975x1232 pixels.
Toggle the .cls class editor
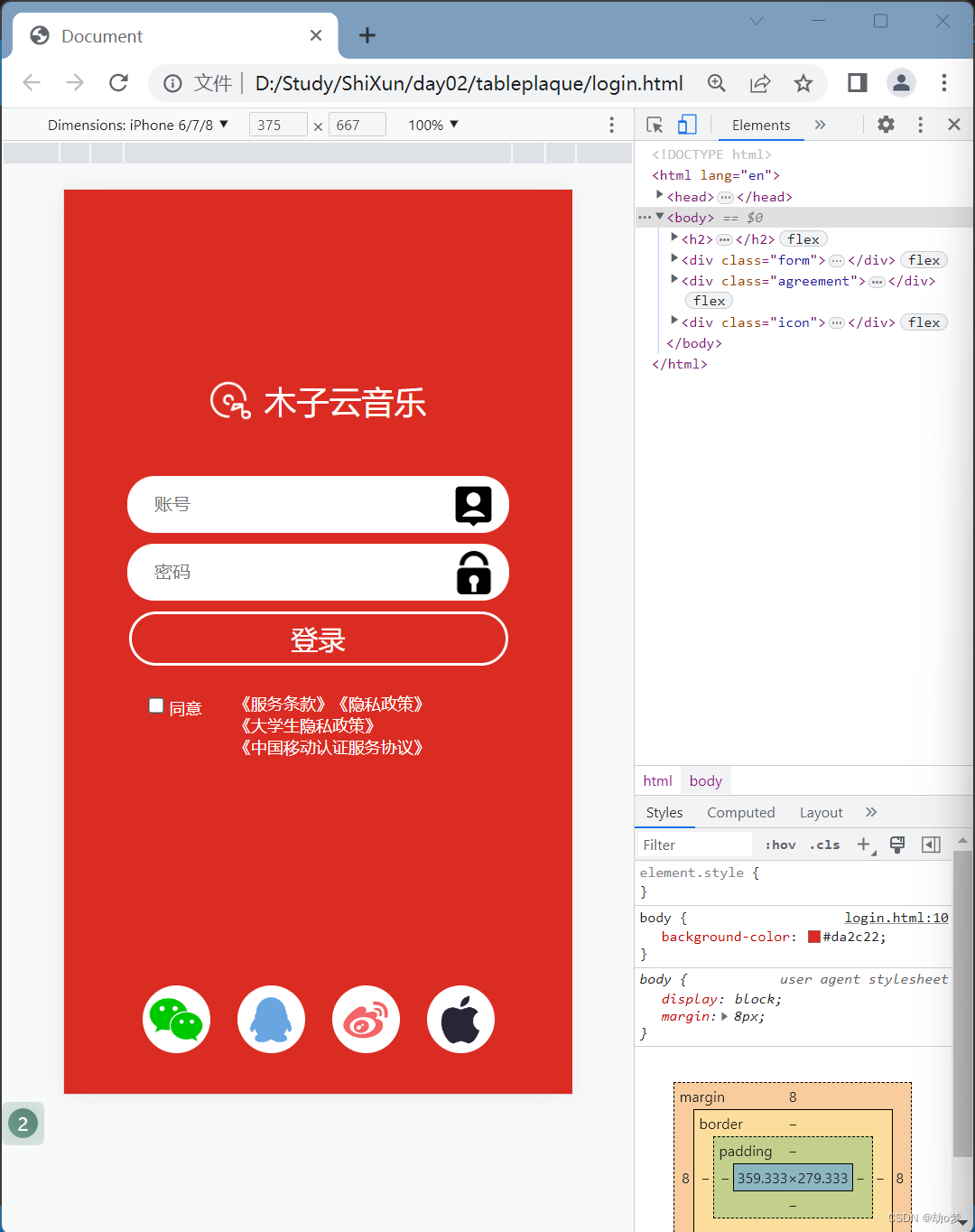pyautogui.click(x=824, y=845)
